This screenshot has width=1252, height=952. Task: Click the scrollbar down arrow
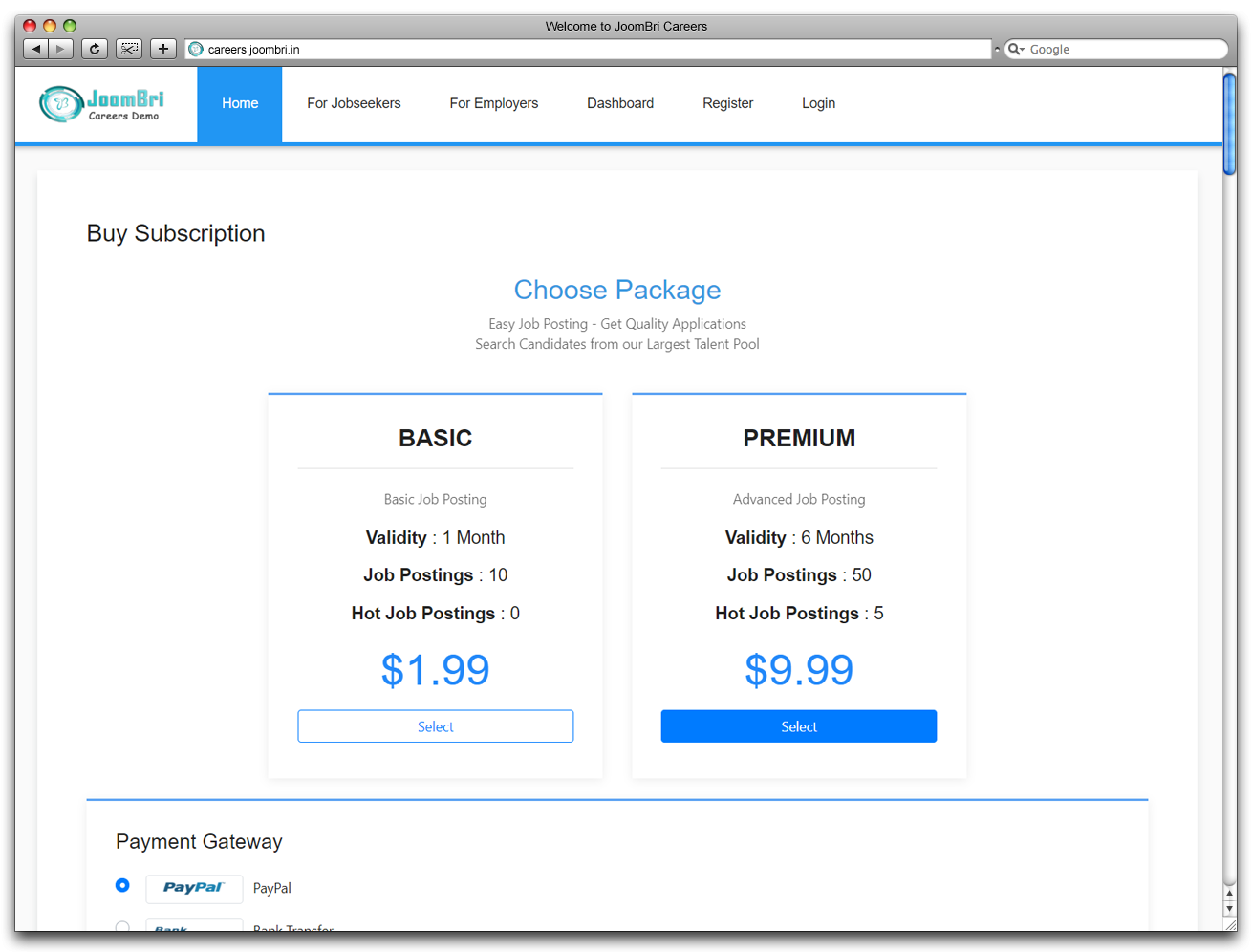tap(1230, 909)
